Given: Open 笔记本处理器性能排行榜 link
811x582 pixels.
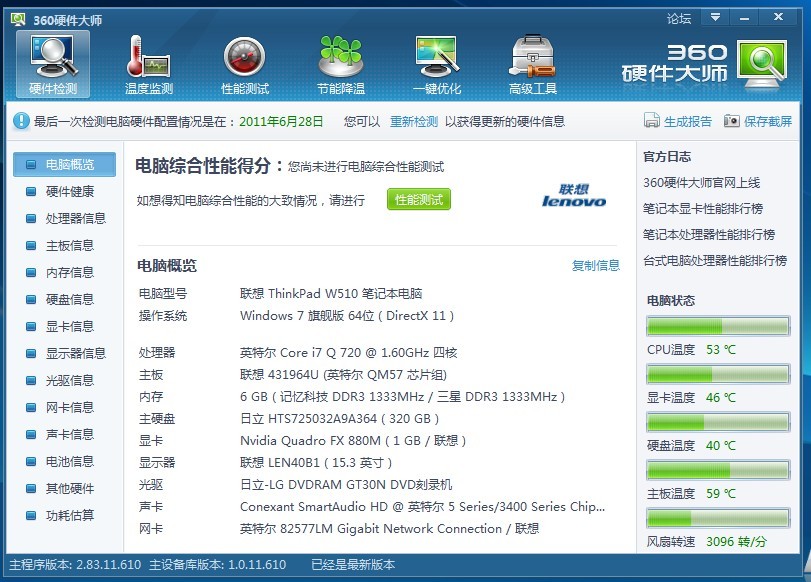Looking at the screenshot, I should click(x=709, y=234).
